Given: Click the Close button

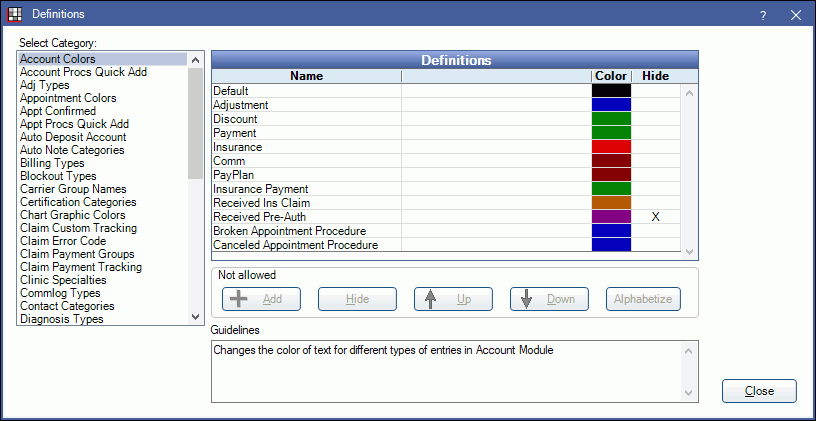Looking at the screenshot, I should click(759, 391).
